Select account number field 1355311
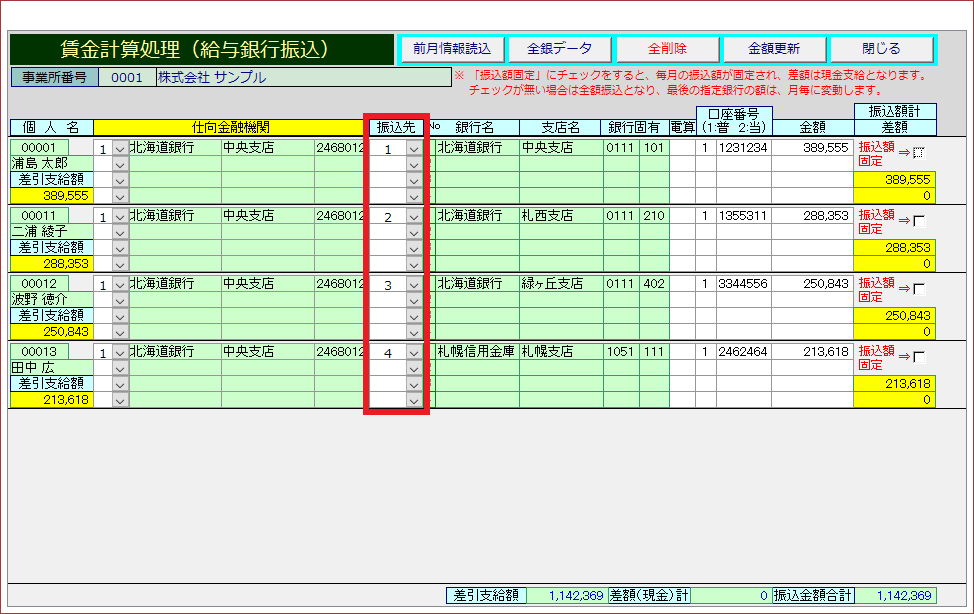 [743, 216]
